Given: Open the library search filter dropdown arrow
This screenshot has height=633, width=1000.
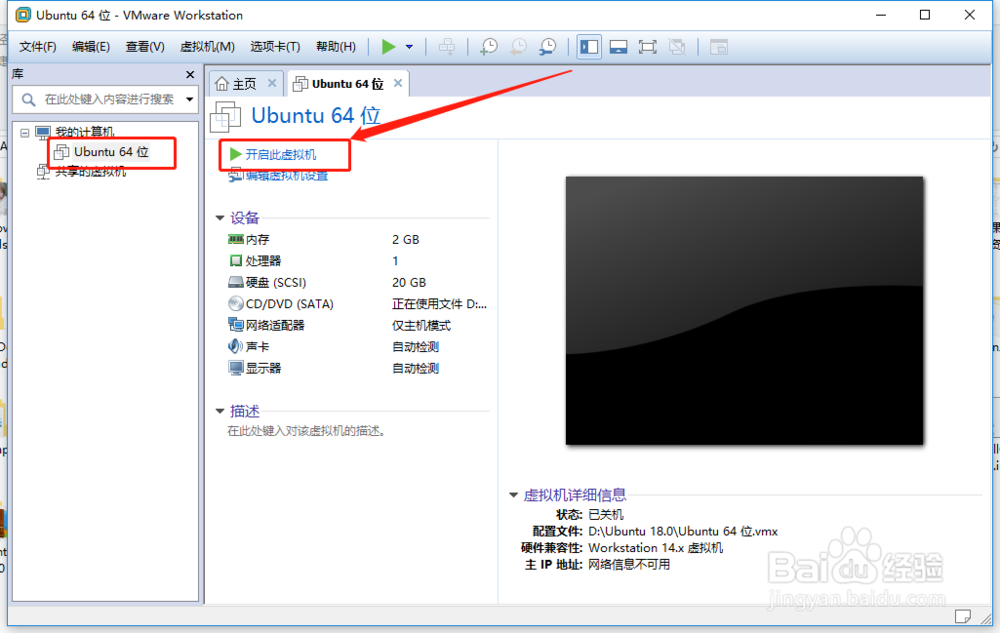Looking at the screenshot, I should [x=189, y=99].
